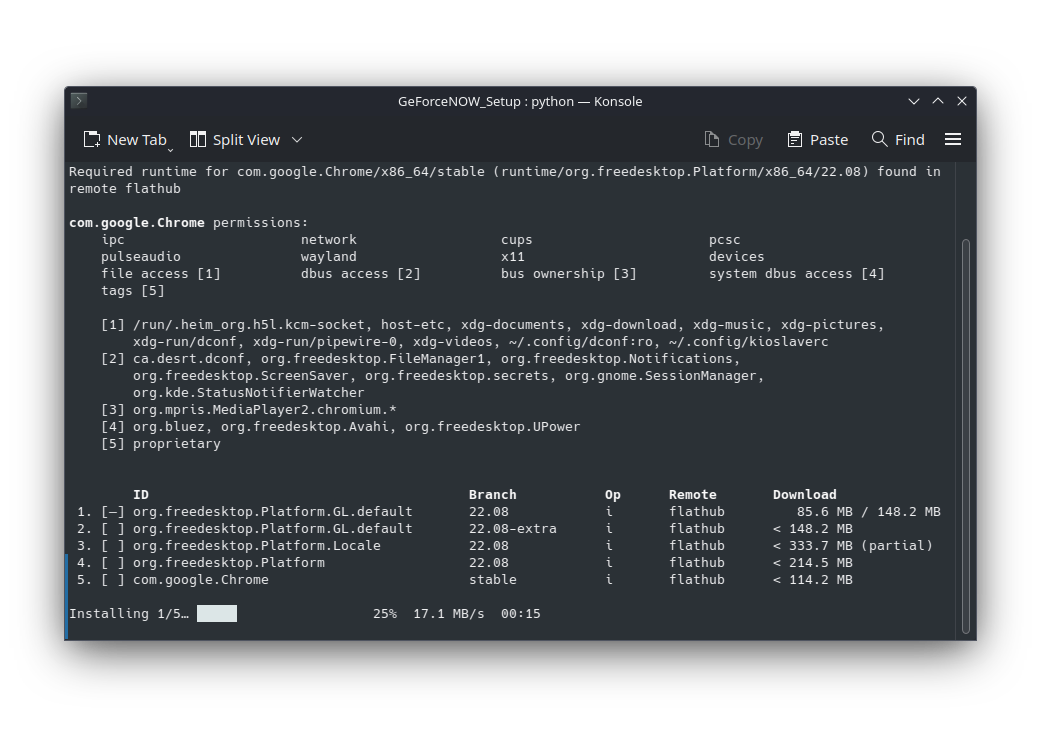Click the terminal vertical scrollbar
Viewport: 1041px width, 751px height.
point(966,436)
